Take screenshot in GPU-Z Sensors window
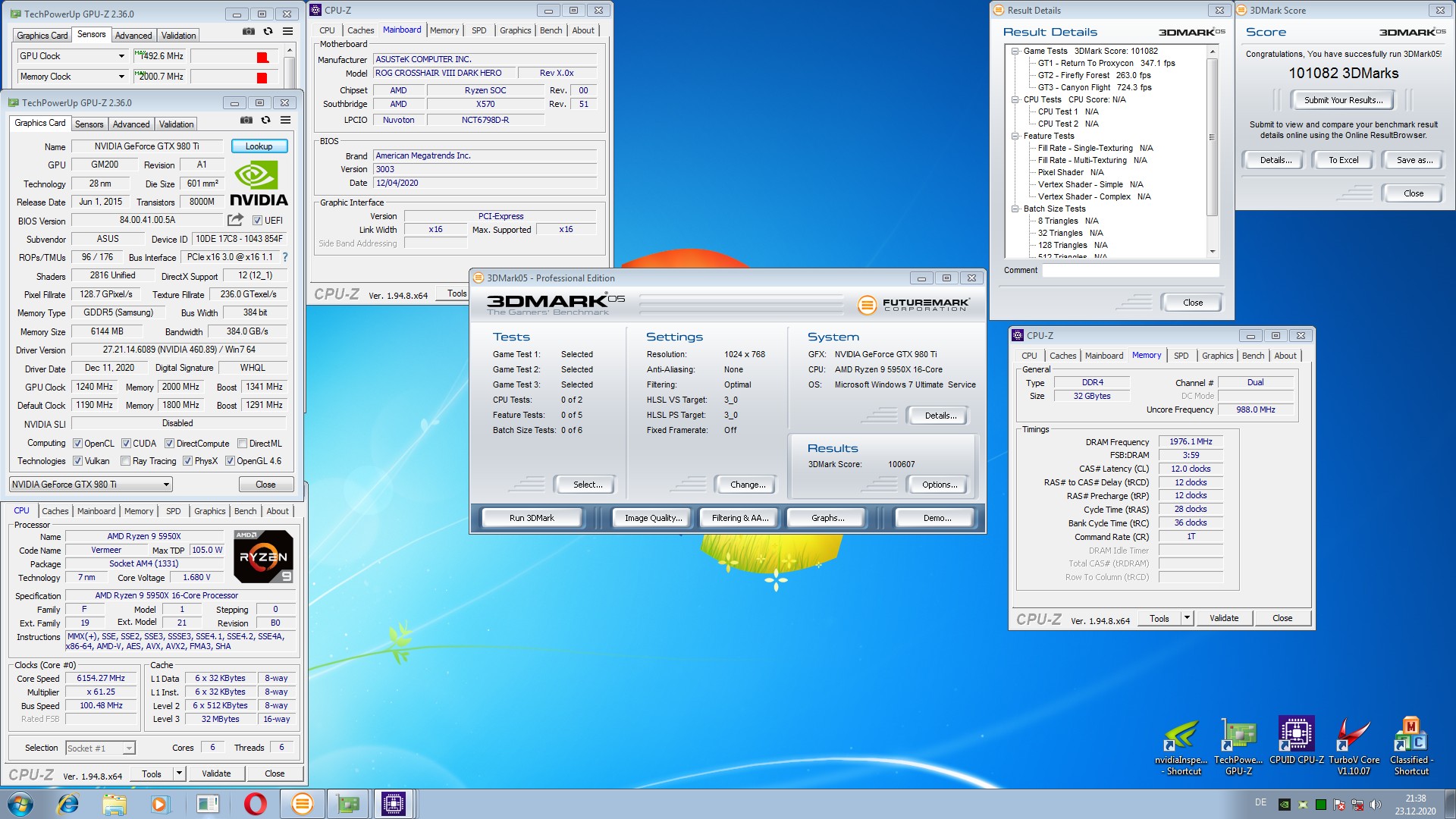Image resolution: width=1456 pixels, height=819 pixels. (x=248, y=32)
